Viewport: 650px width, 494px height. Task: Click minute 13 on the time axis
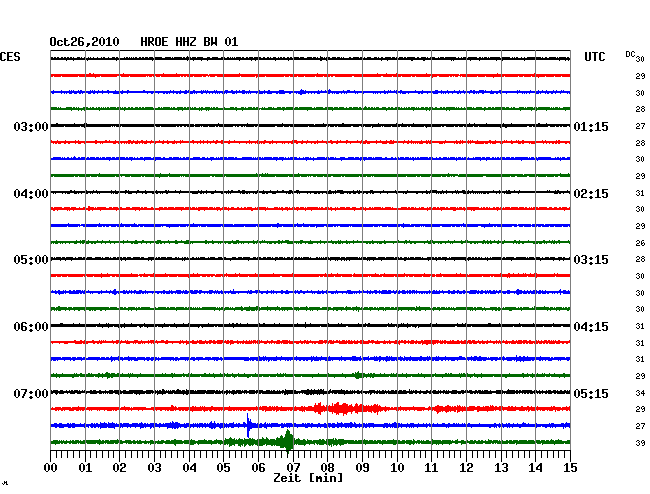[x=501, y=468]
